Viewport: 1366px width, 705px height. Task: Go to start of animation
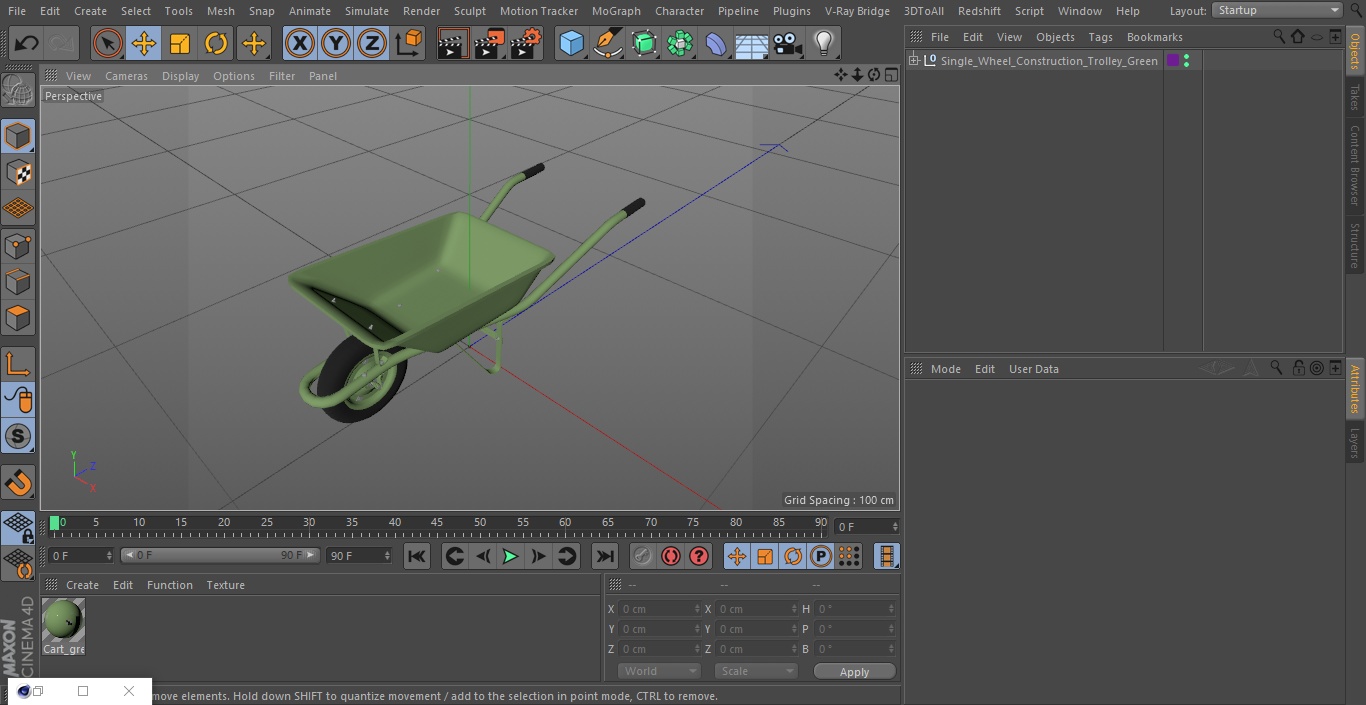click(x=417, y=556)
